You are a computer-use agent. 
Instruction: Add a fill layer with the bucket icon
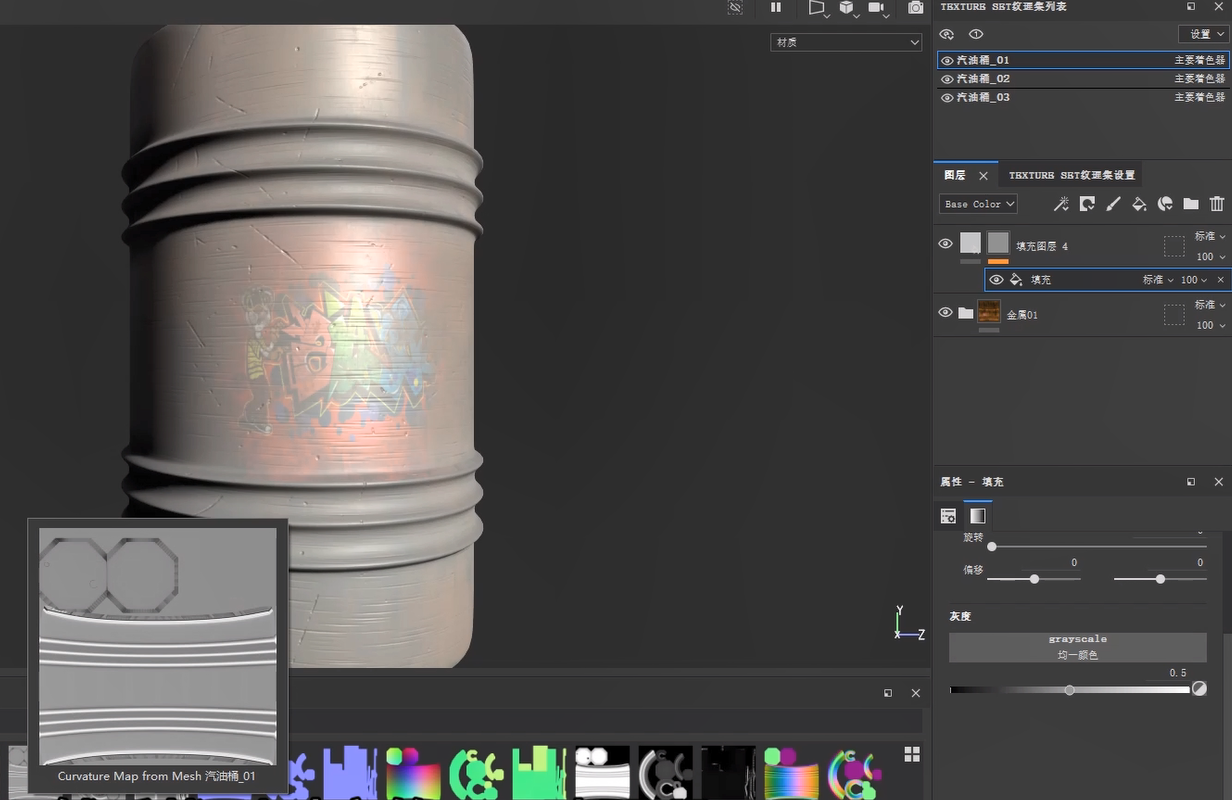(1139, 204)
